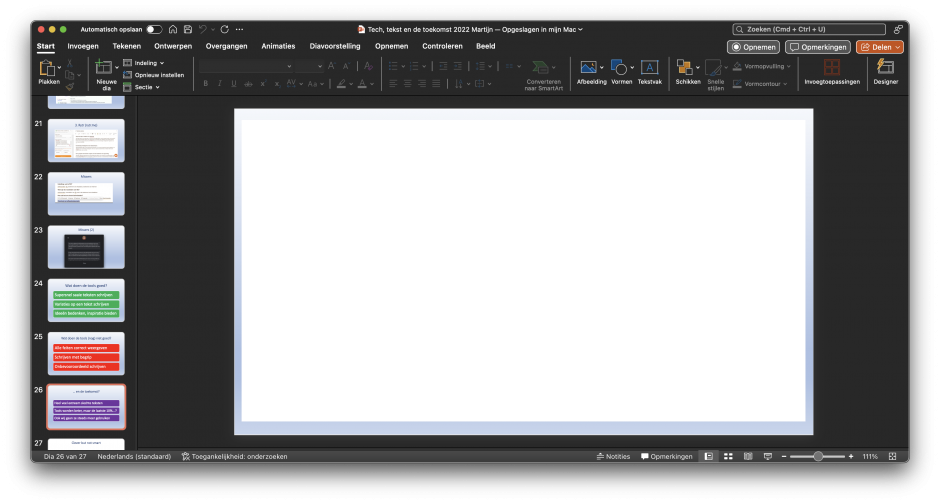Click the redo icon in title bar

[224, 29]
